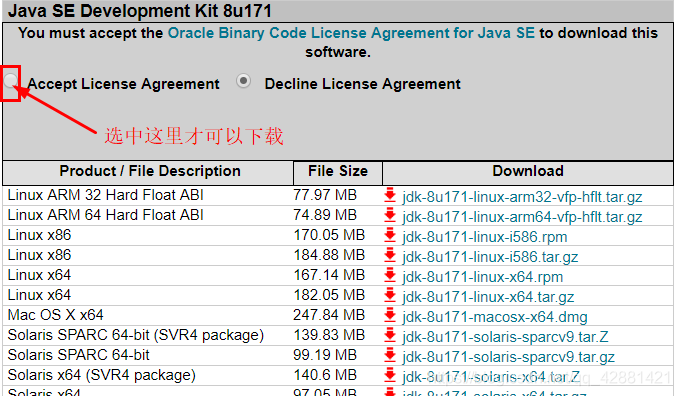Download jdk-8u171-linux-i586.tar.gz file link
This screenshot has height=396, width=679.
[x=490, y=257]
